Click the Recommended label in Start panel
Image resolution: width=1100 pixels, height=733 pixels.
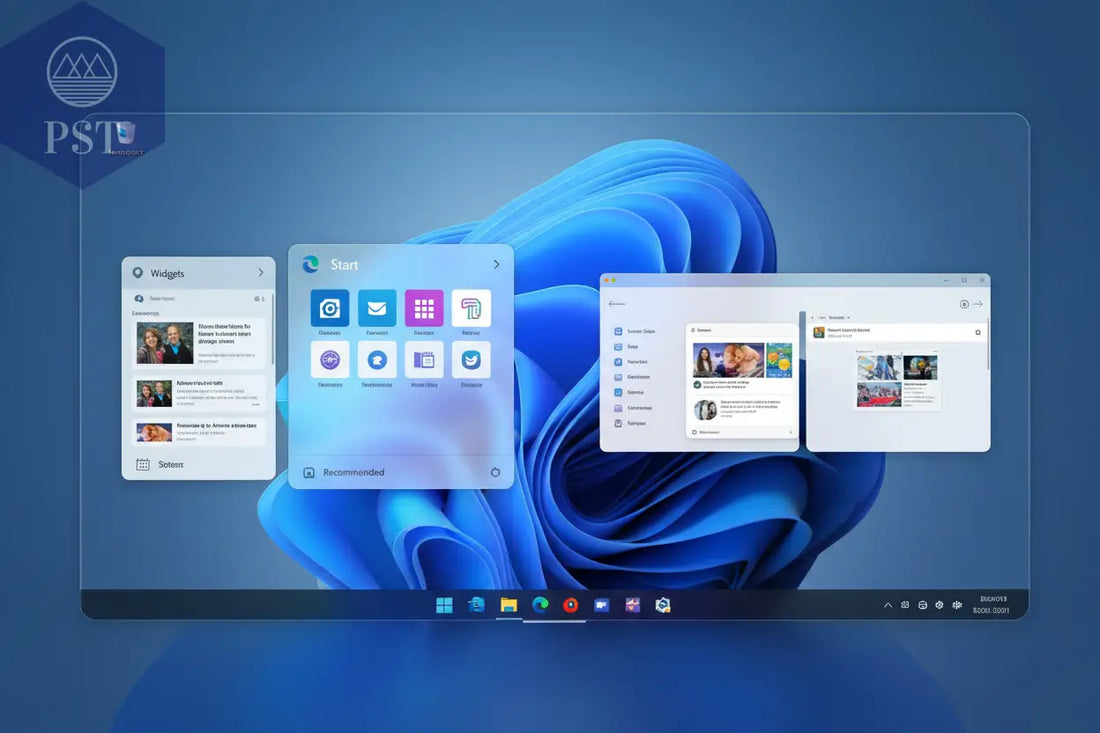(354, 472)
